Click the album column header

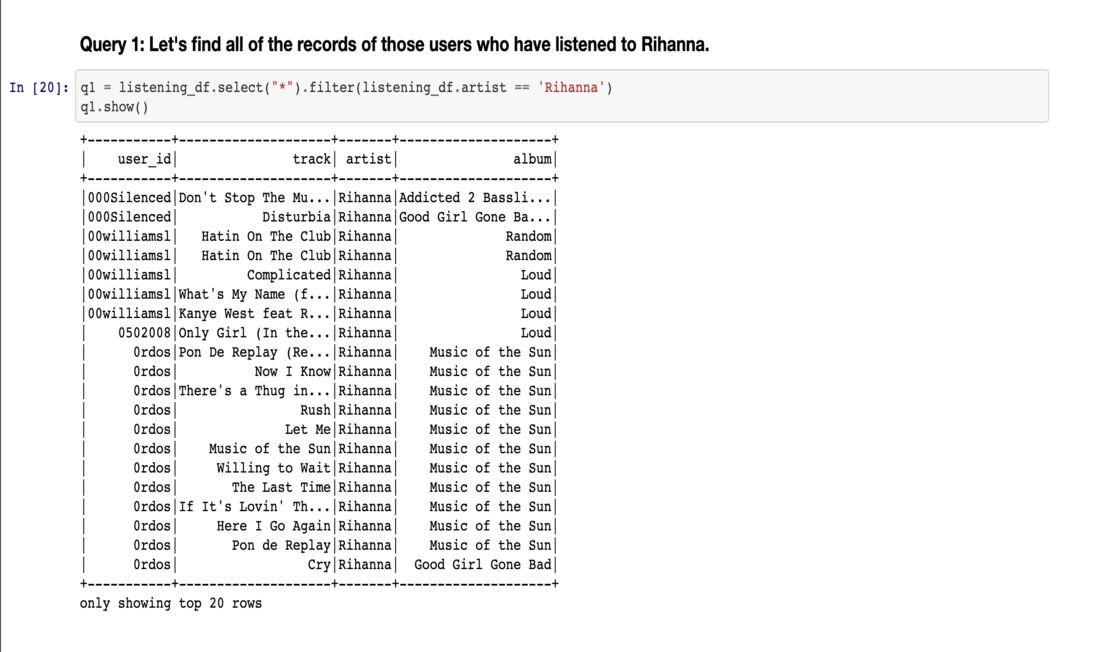point(532,159)
